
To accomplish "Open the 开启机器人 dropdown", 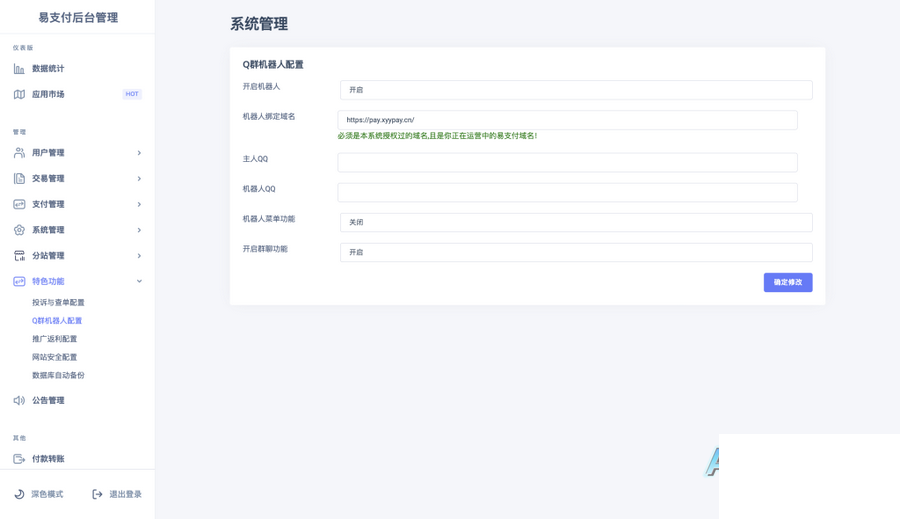I will pyautogui.click(x=575, y=90).
